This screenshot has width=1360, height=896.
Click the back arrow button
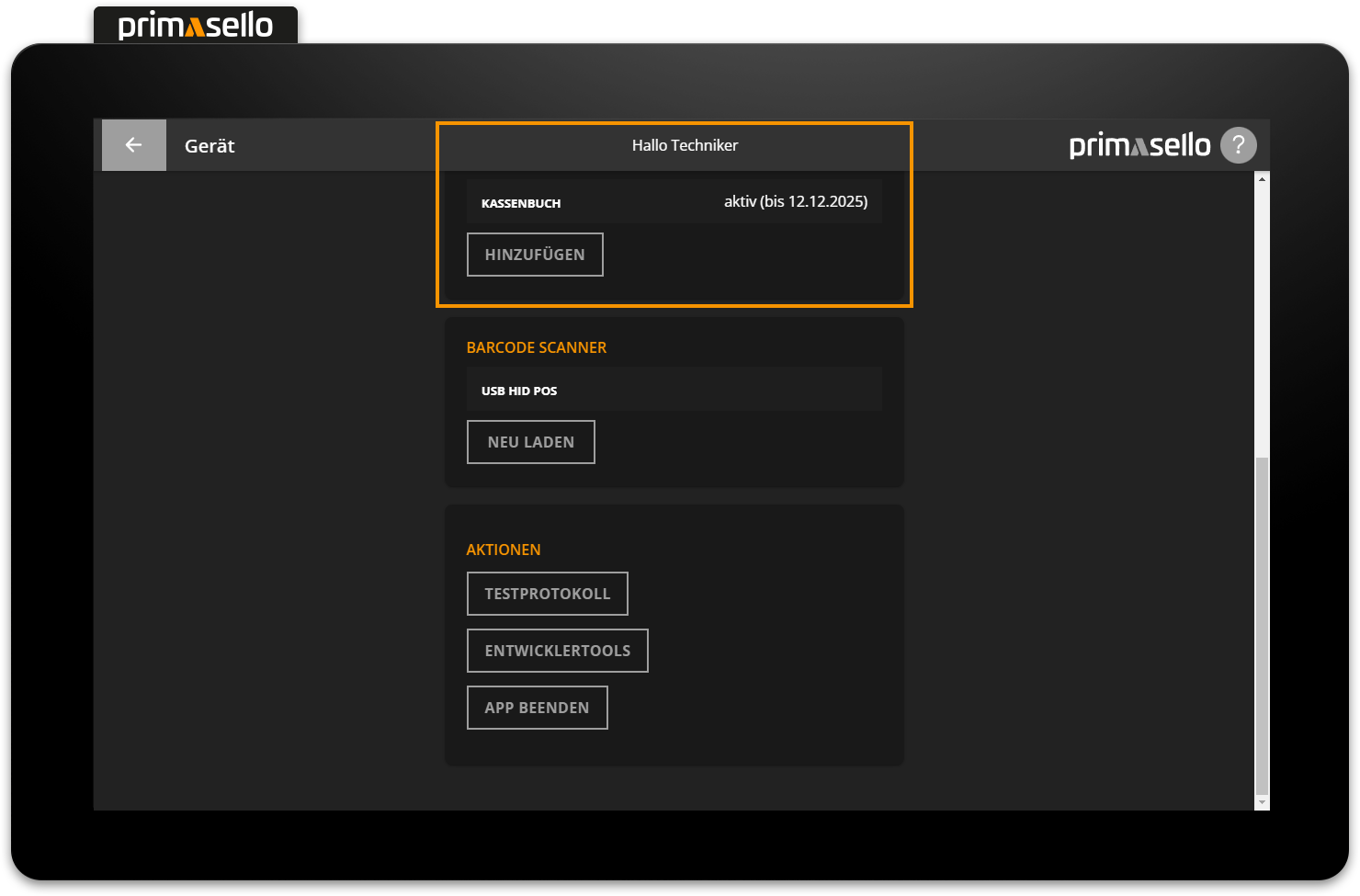coord(134,145)
